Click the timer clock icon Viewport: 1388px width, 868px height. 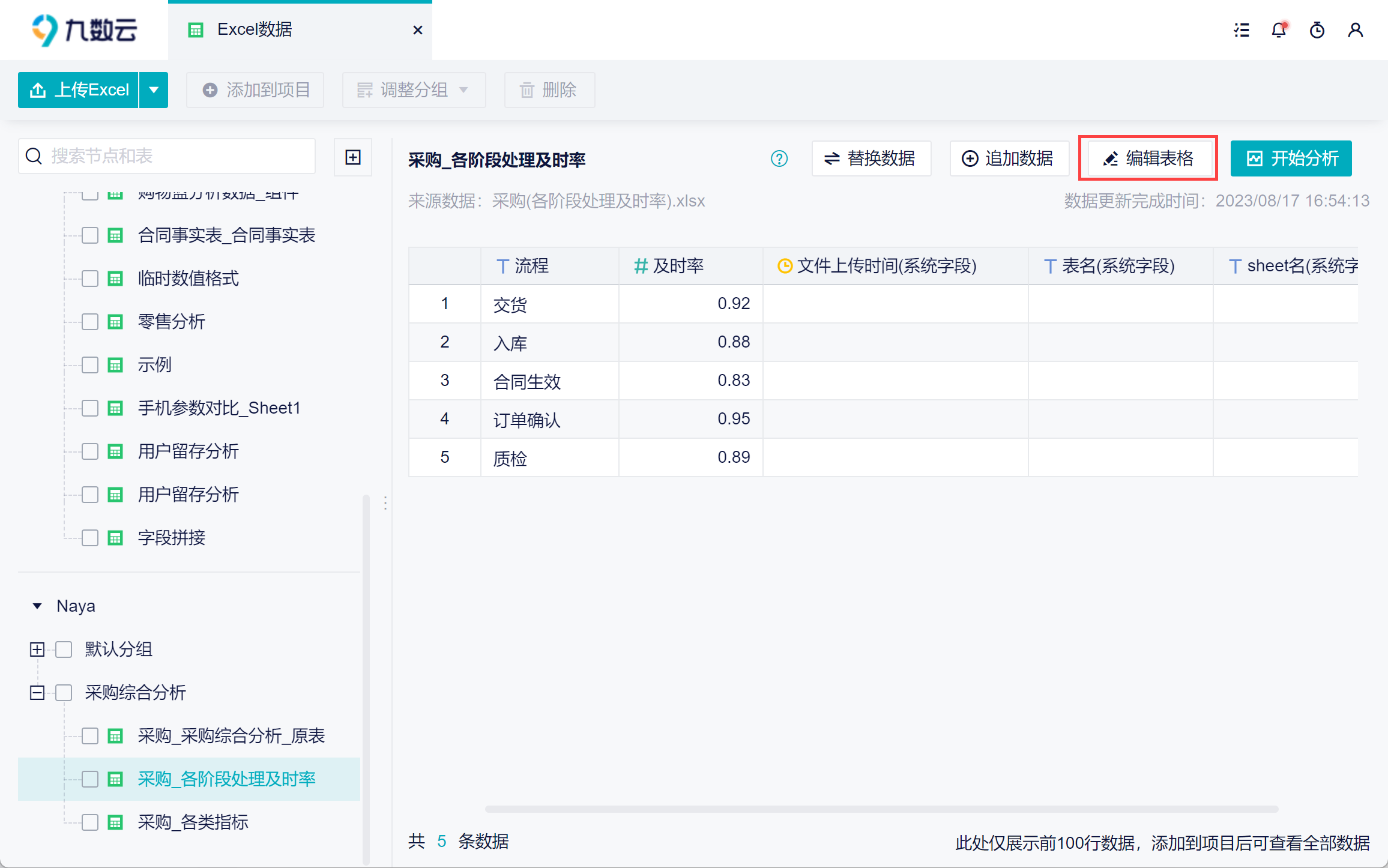click(1317, 30)
